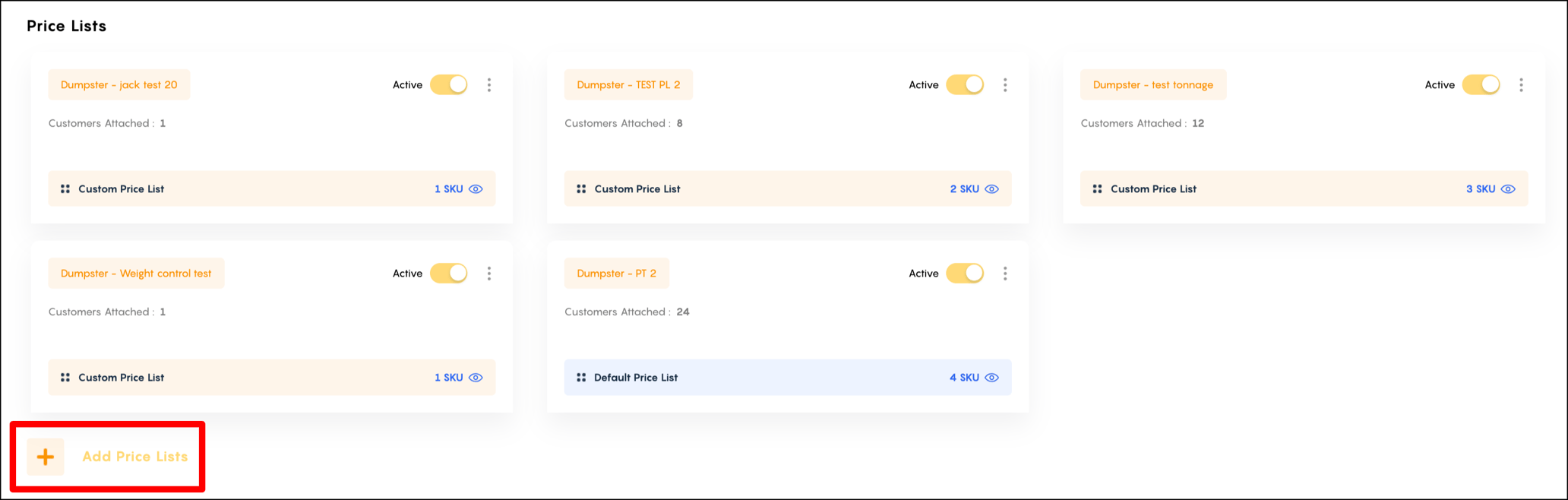Open the kebab menu on test tonnage card
The height and width of the screenshot is (500, 1568).
(1521, 84)
